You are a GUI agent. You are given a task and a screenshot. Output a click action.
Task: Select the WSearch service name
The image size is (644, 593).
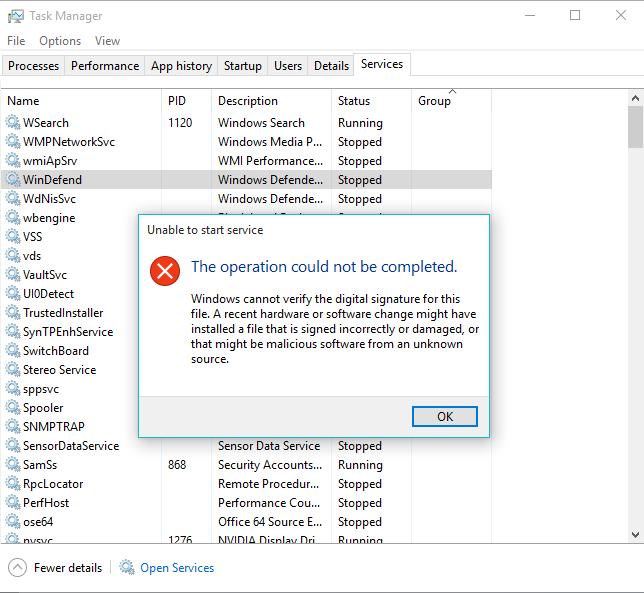click(x=46, y=123)
